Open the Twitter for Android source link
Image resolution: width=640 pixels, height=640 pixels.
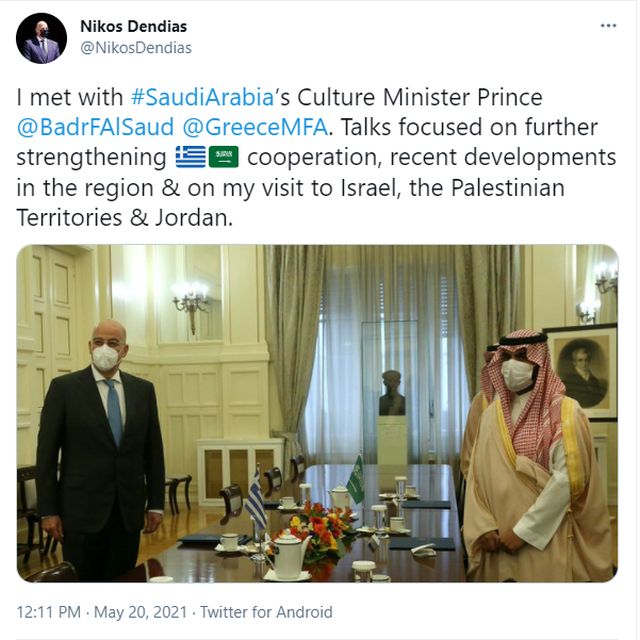(x=266, y=612)
